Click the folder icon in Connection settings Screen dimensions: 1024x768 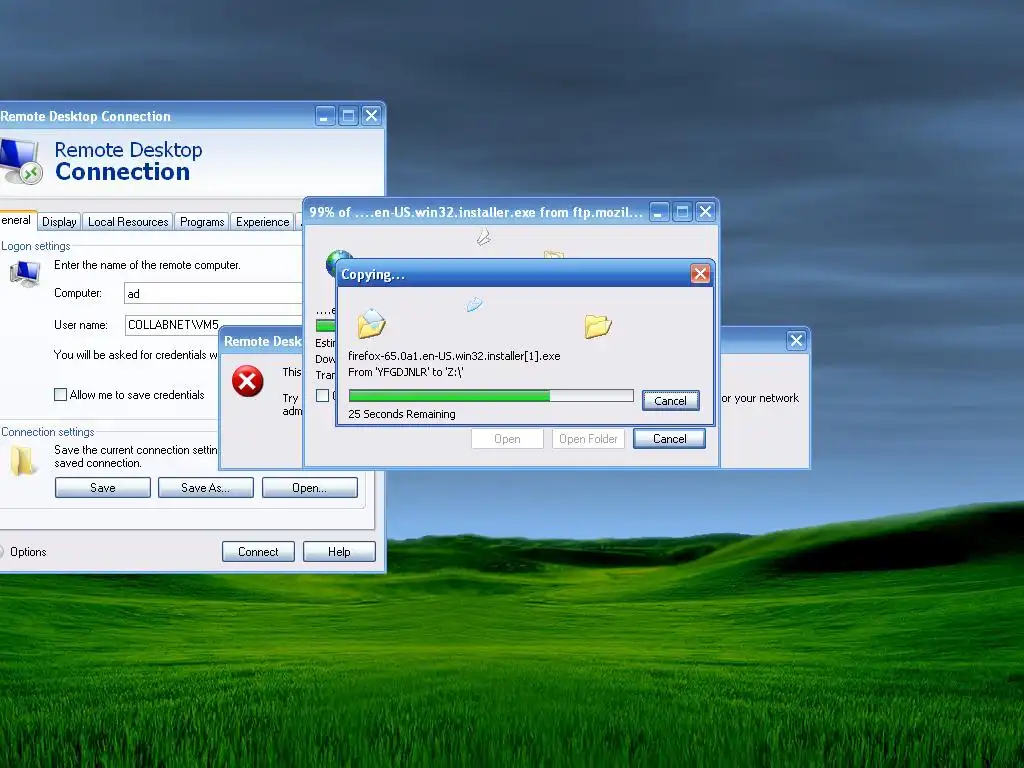coord(23,460)
